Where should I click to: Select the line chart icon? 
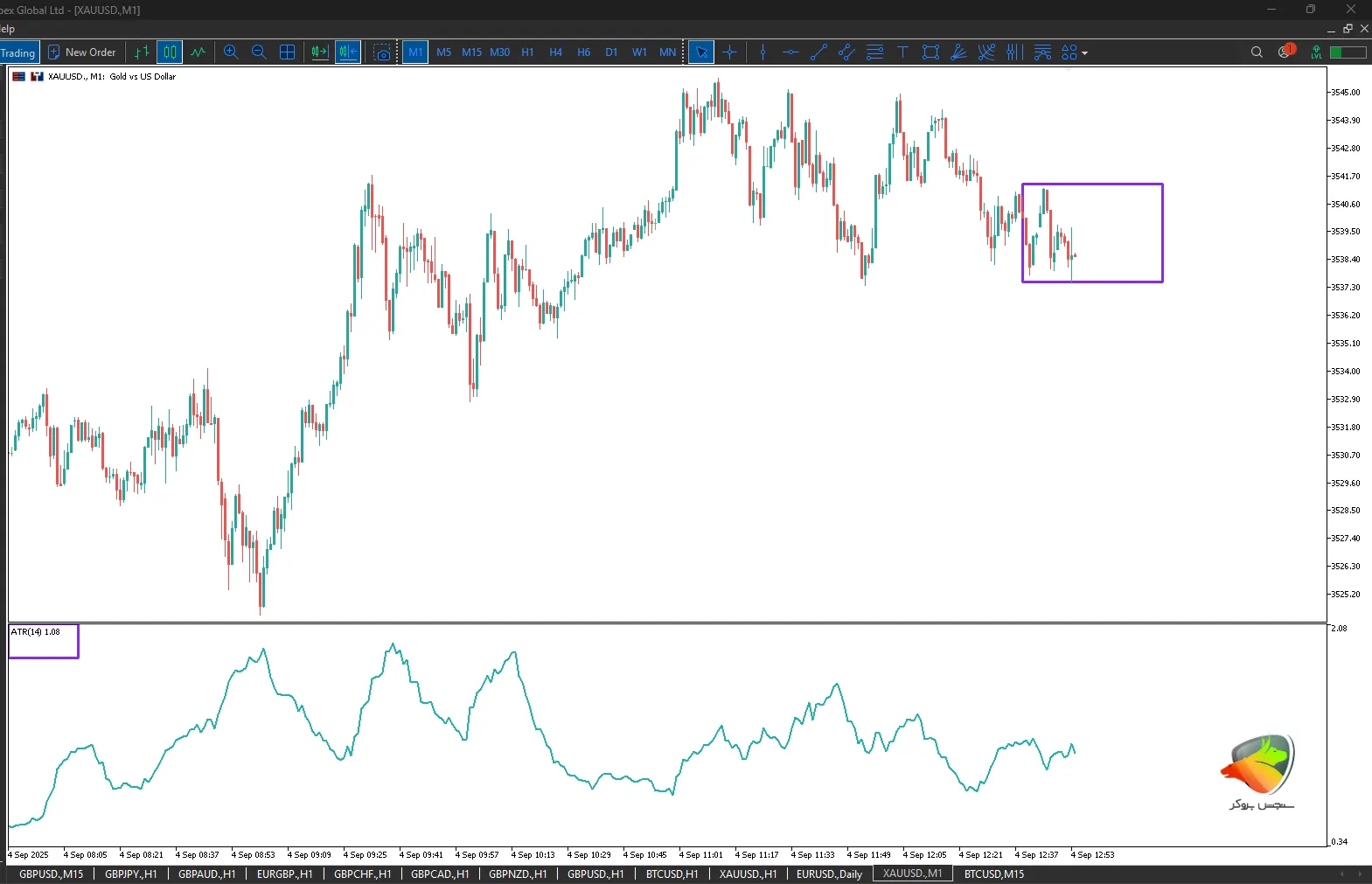coord(198,52)
